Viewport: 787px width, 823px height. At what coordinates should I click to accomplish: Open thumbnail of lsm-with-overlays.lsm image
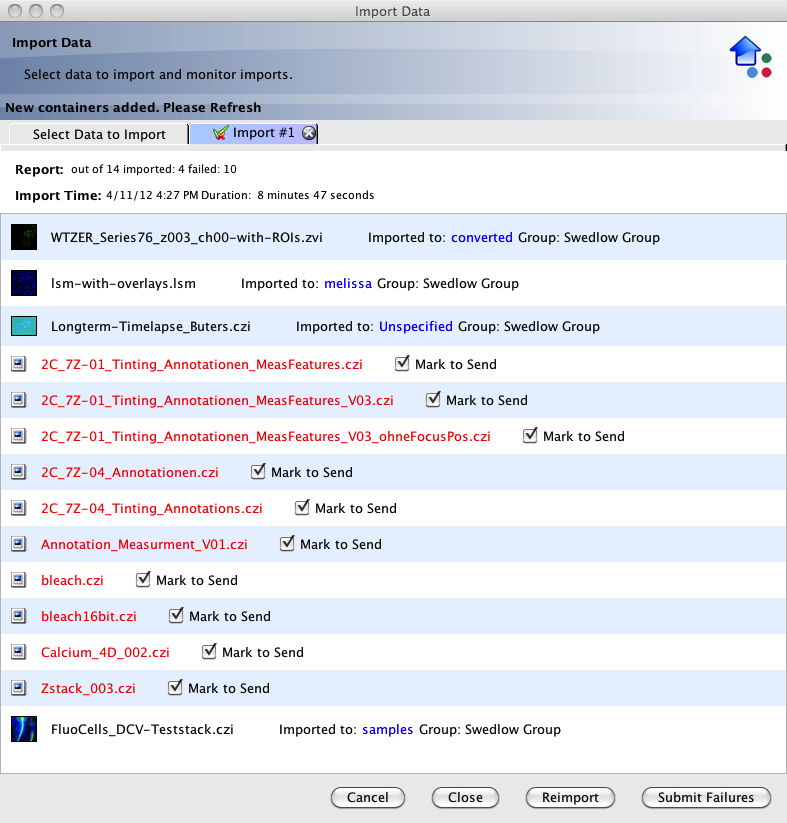coord(24,283)
